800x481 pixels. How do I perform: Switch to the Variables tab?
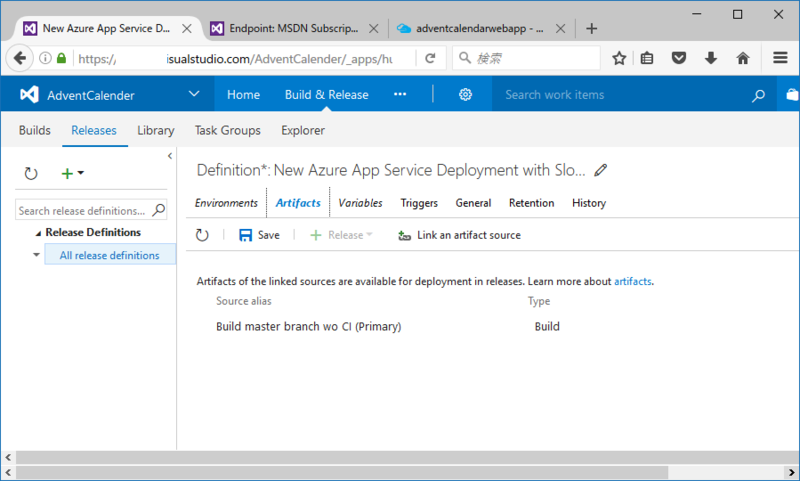click(360, 203)
